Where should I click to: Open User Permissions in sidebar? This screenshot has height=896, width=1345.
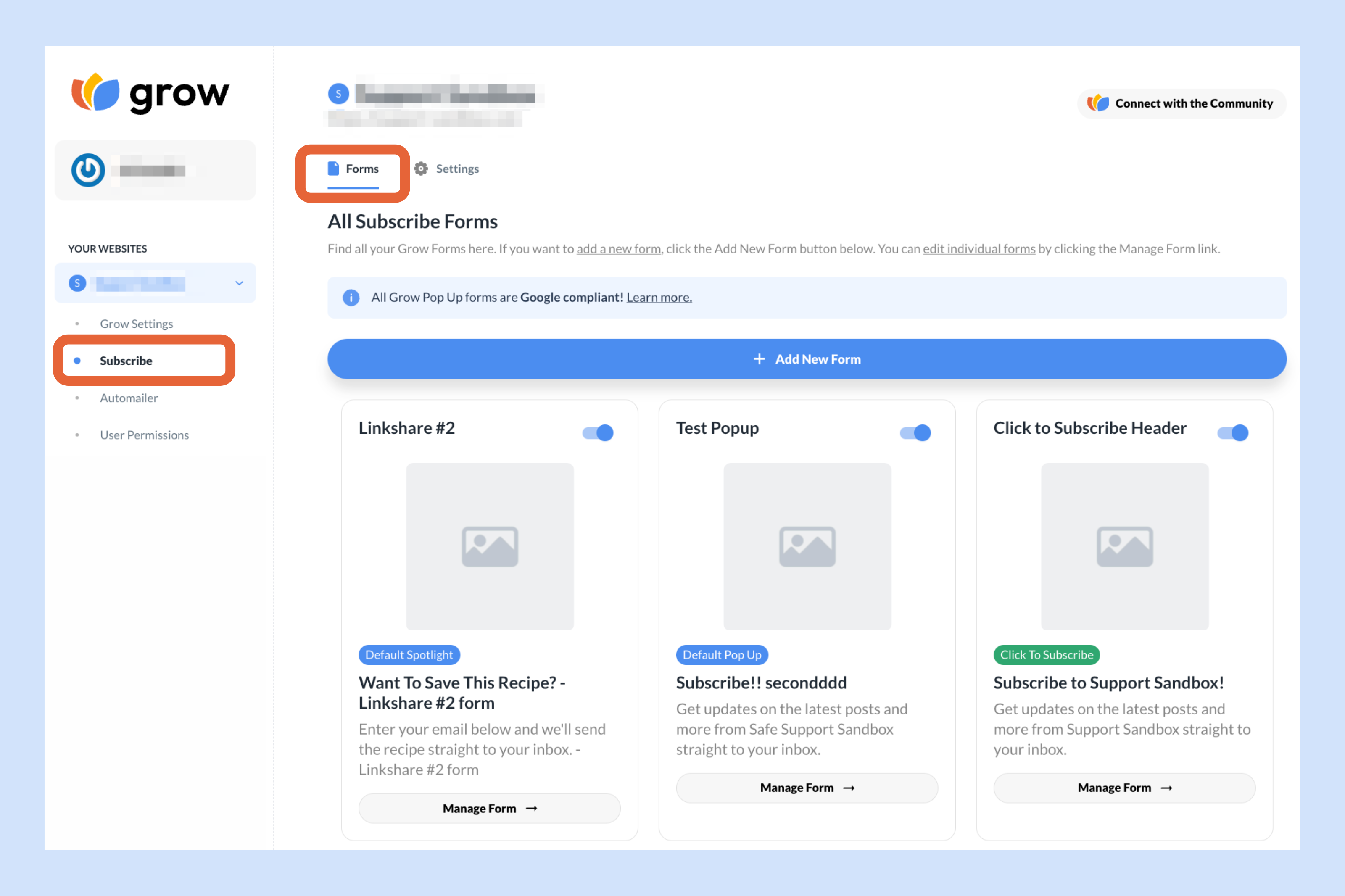(x=144, y=435)
